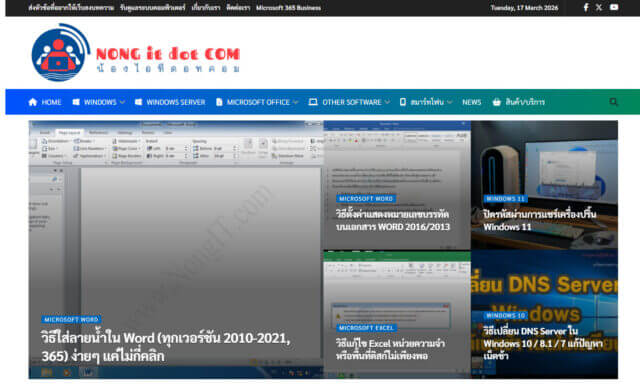640x392 pixels.
Task: Expand the OTHER SOFTWARE menu chevron
Action: [x=387, y=102]
